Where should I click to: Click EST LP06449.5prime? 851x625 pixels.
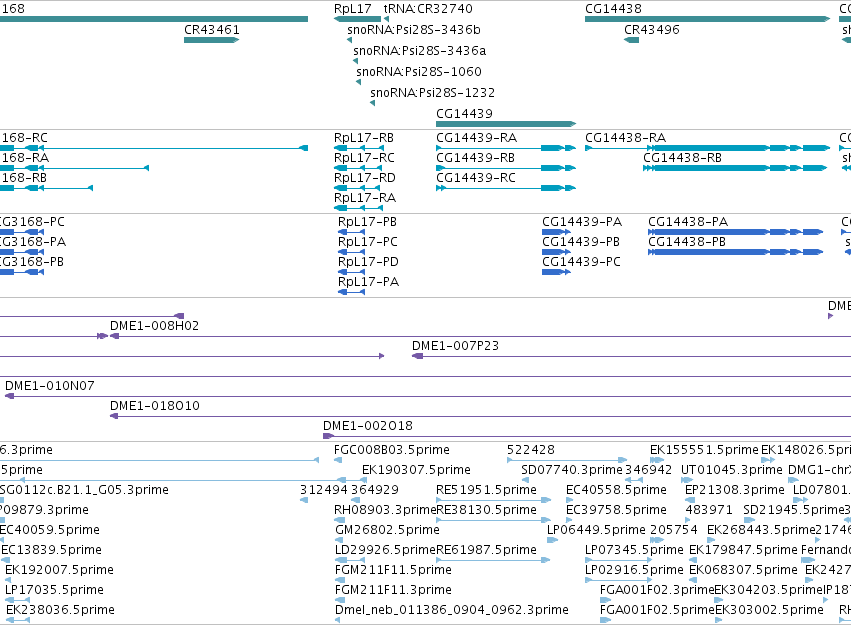pos(552,540)
